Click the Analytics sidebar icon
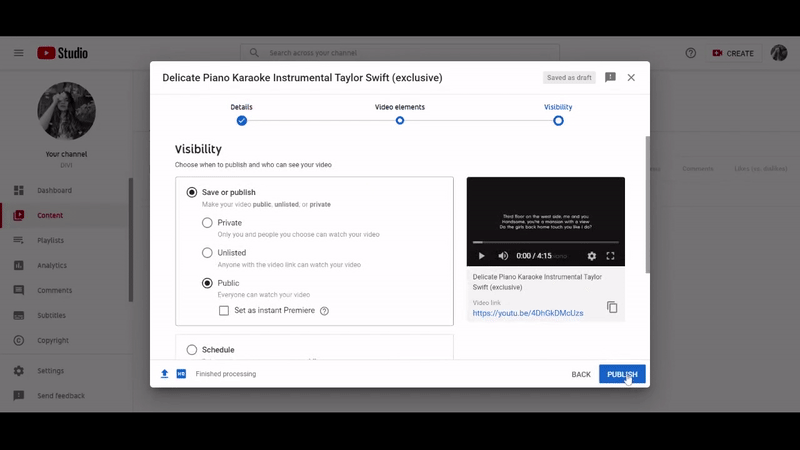 pyautogui.click(x=19, y=265)
